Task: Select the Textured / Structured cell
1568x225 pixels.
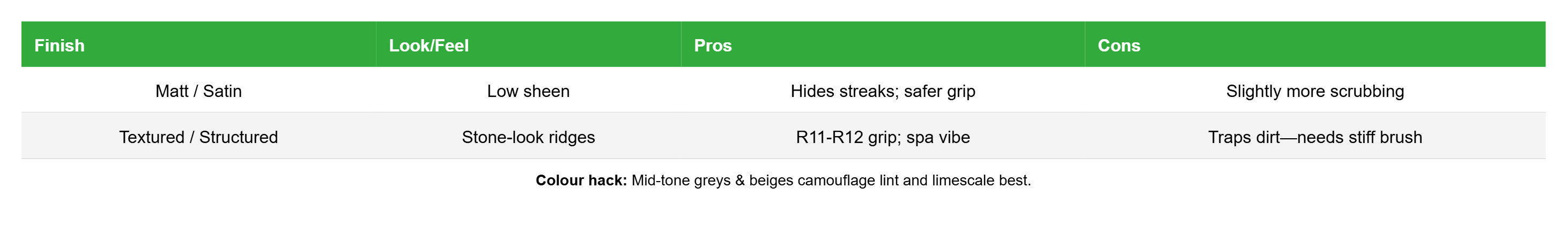Action: click(x=198, y=136)
